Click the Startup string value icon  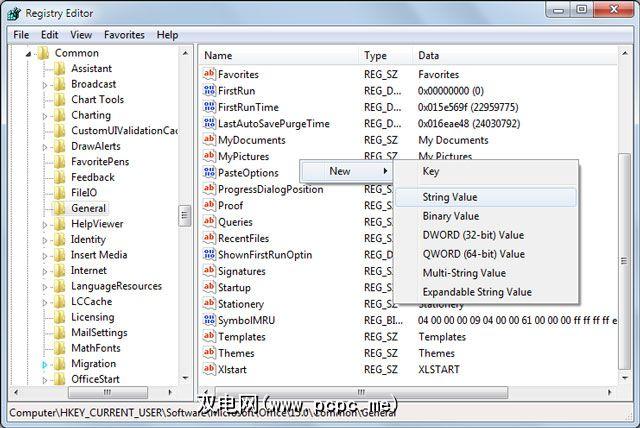pyautogui.click(x=209, y=287)
